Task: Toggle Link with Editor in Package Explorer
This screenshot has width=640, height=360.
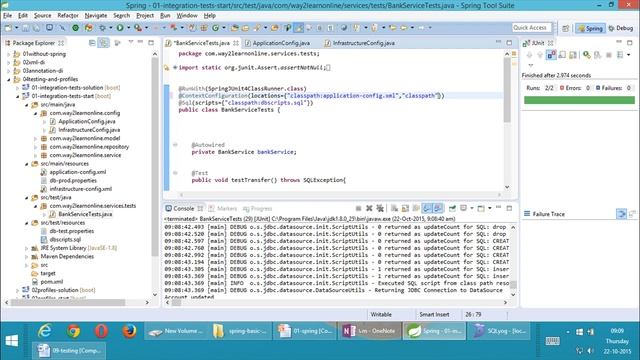Action: (x=103, y=43)
